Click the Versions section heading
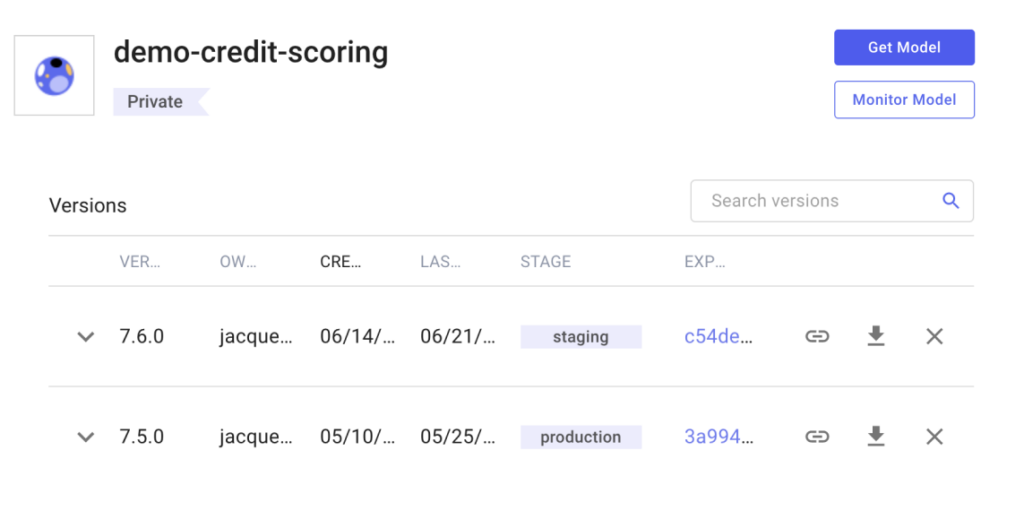Viewport: 1024px width, 511px height. pos(88,205)
